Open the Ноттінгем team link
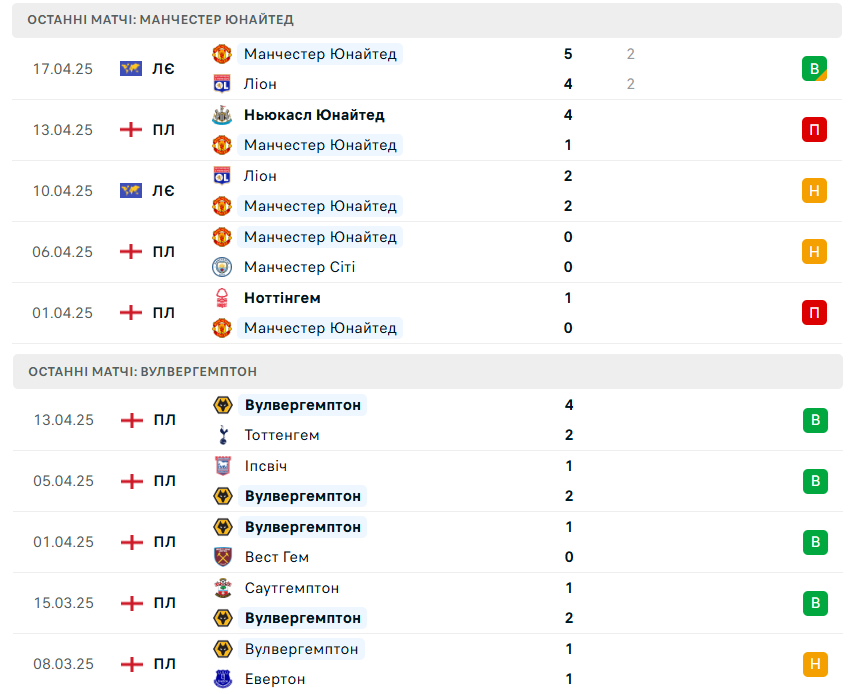The width and height of the screenshot is (853, 694). [282, 298]
